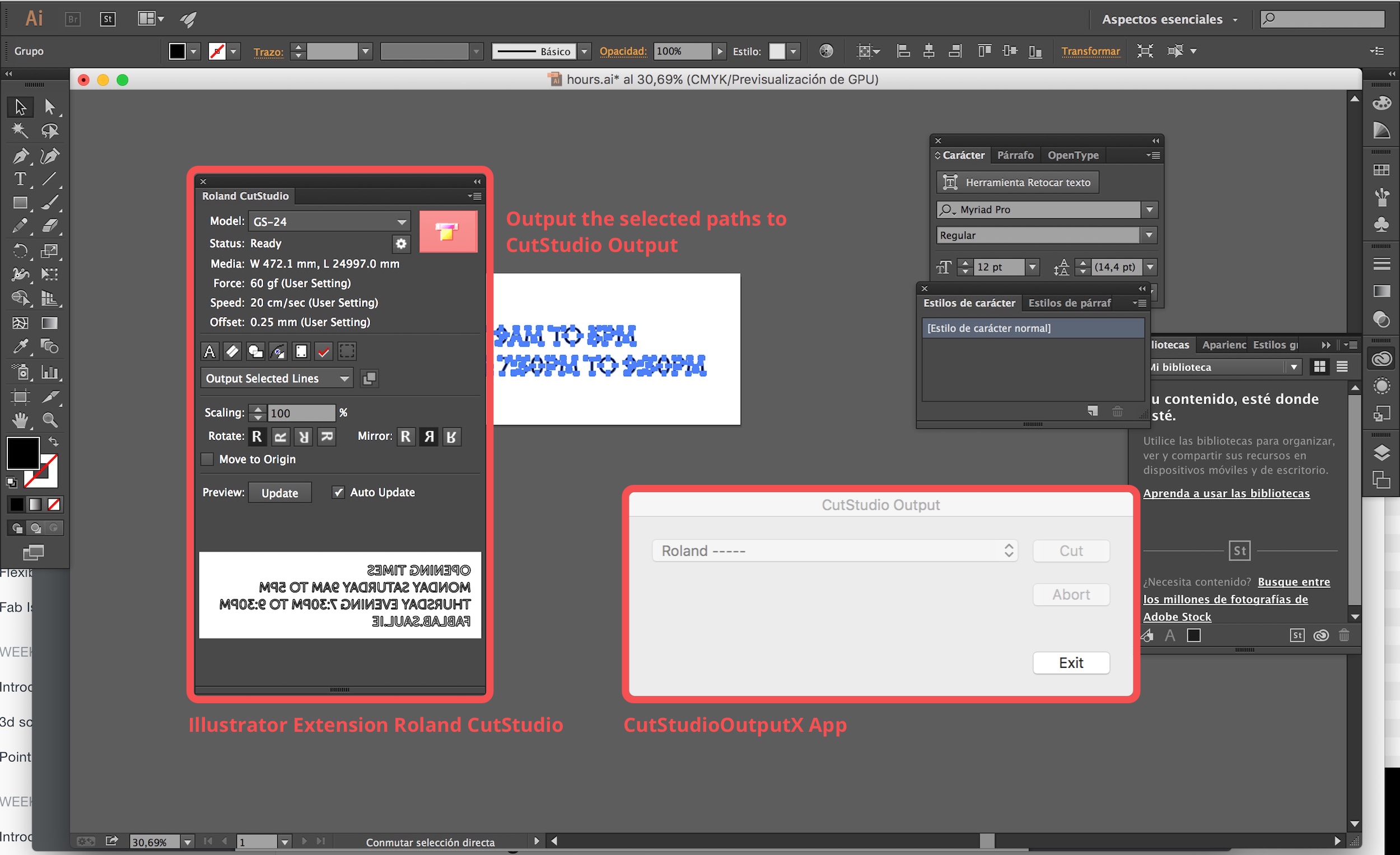This screenshot has height=855, width=1400.
Task: Select Gradient fill mode button
Action: click(x=35, y=504)
